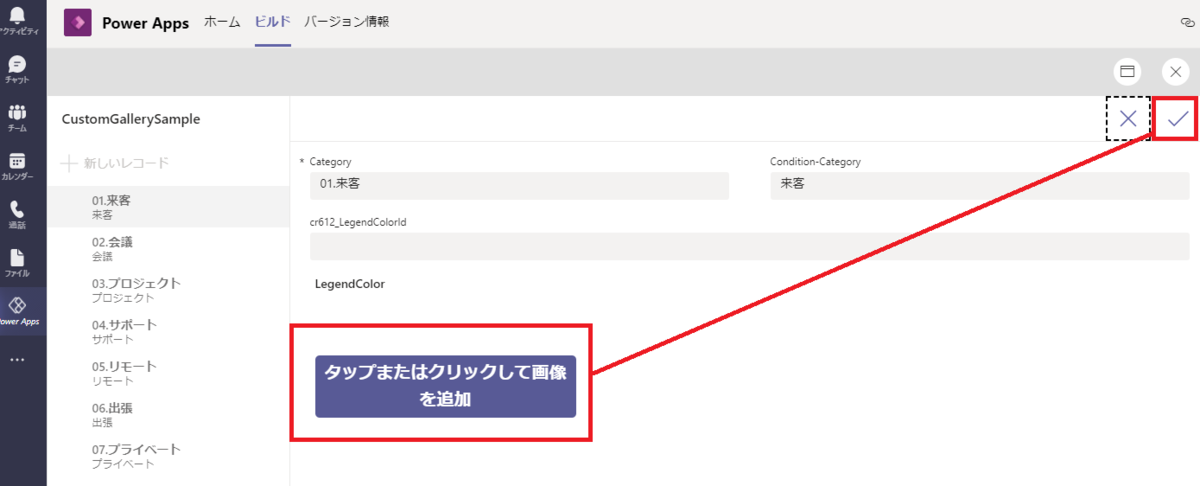The image size is (1200, 486).
Task: Click the Condition-Category input field
Action: coord(980,185)
